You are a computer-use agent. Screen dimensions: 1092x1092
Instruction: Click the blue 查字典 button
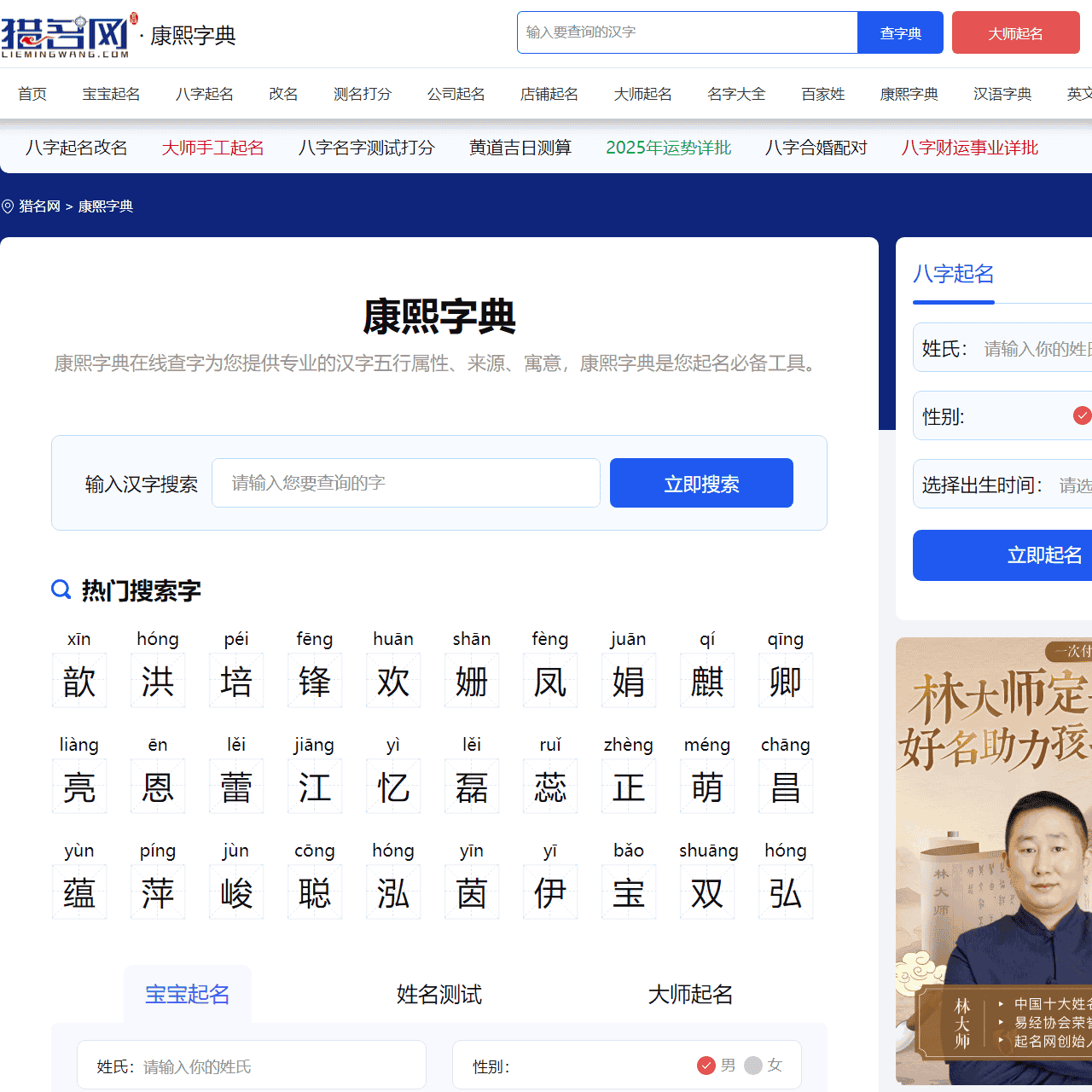pyautogui.click(x=900, y=32)
